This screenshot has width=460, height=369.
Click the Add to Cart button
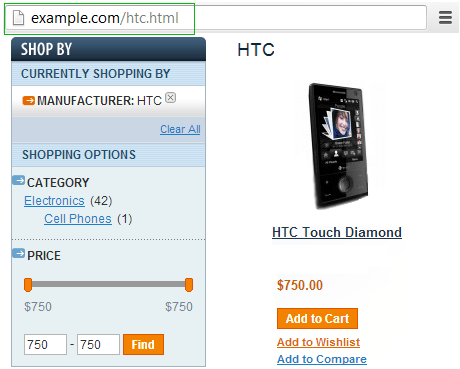pos(317,319)
